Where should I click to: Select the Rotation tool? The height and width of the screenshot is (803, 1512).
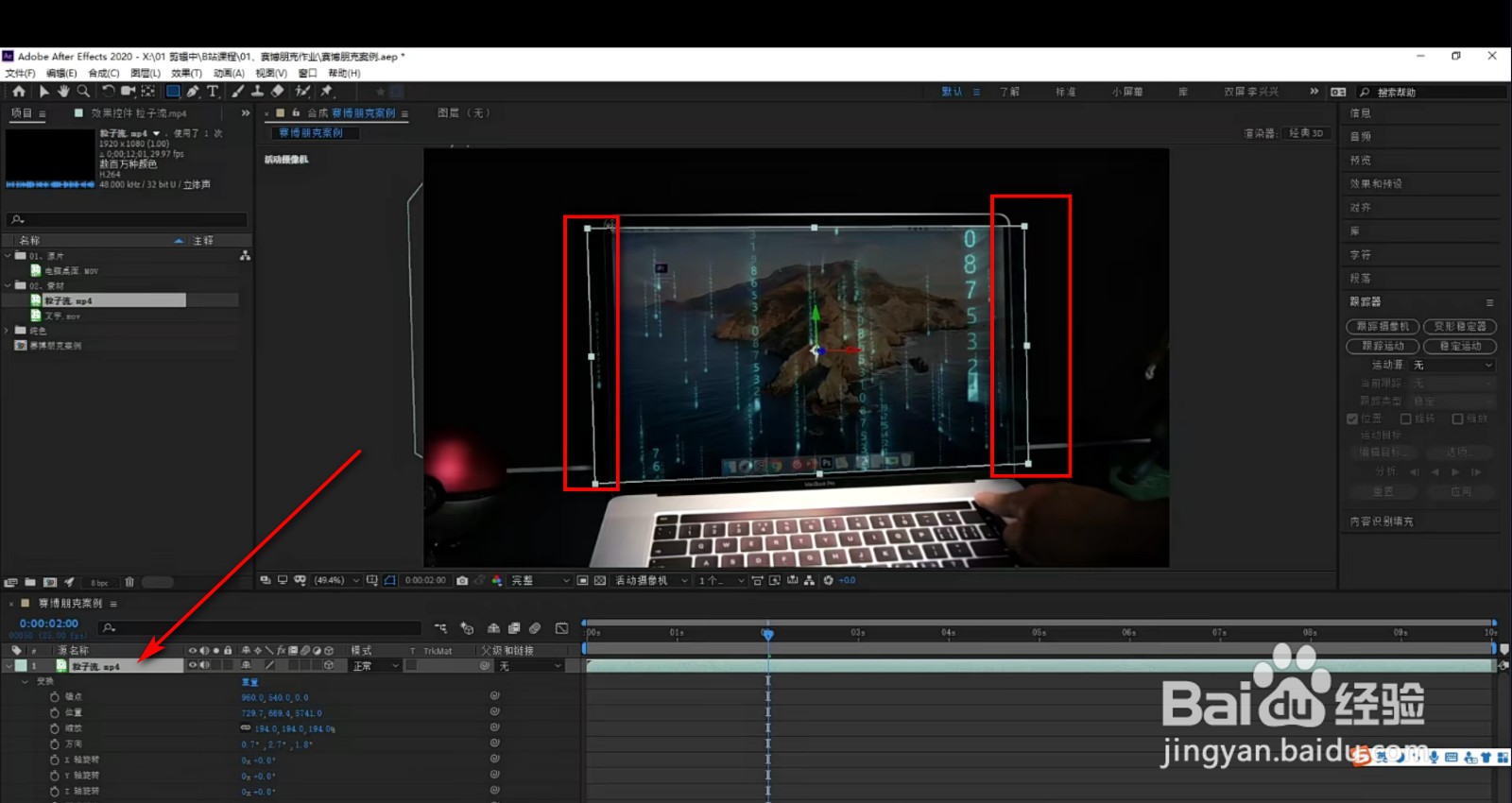point(108,92)
